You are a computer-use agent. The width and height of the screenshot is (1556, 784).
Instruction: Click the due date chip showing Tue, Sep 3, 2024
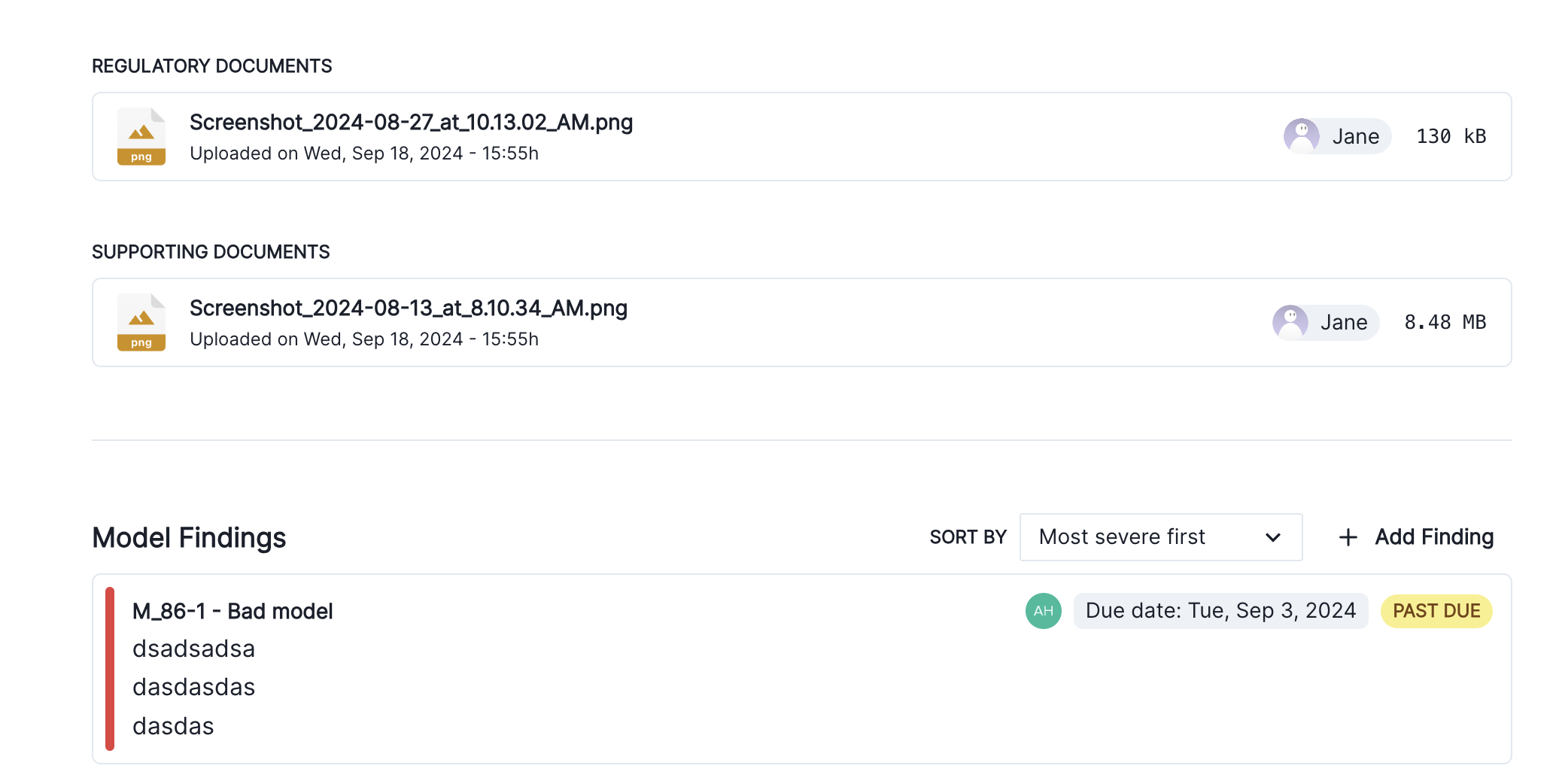(1220, 610)
